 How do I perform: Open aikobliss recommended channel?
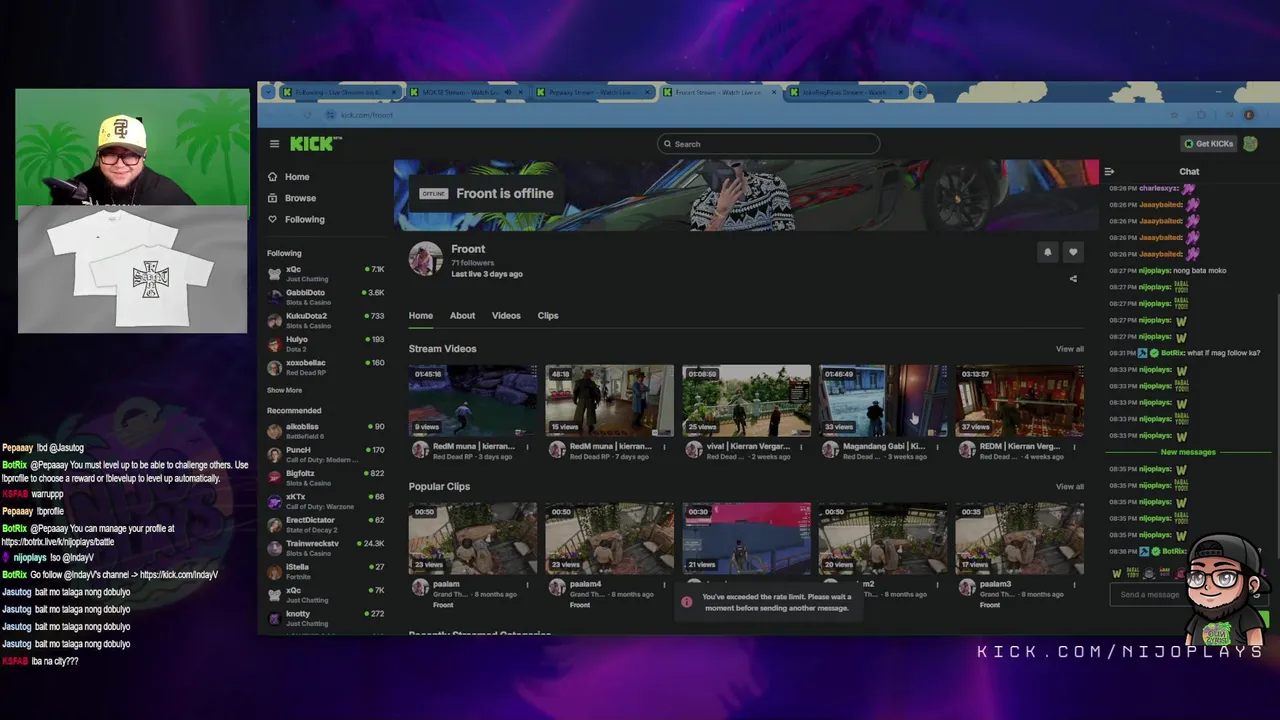[325, 431]
